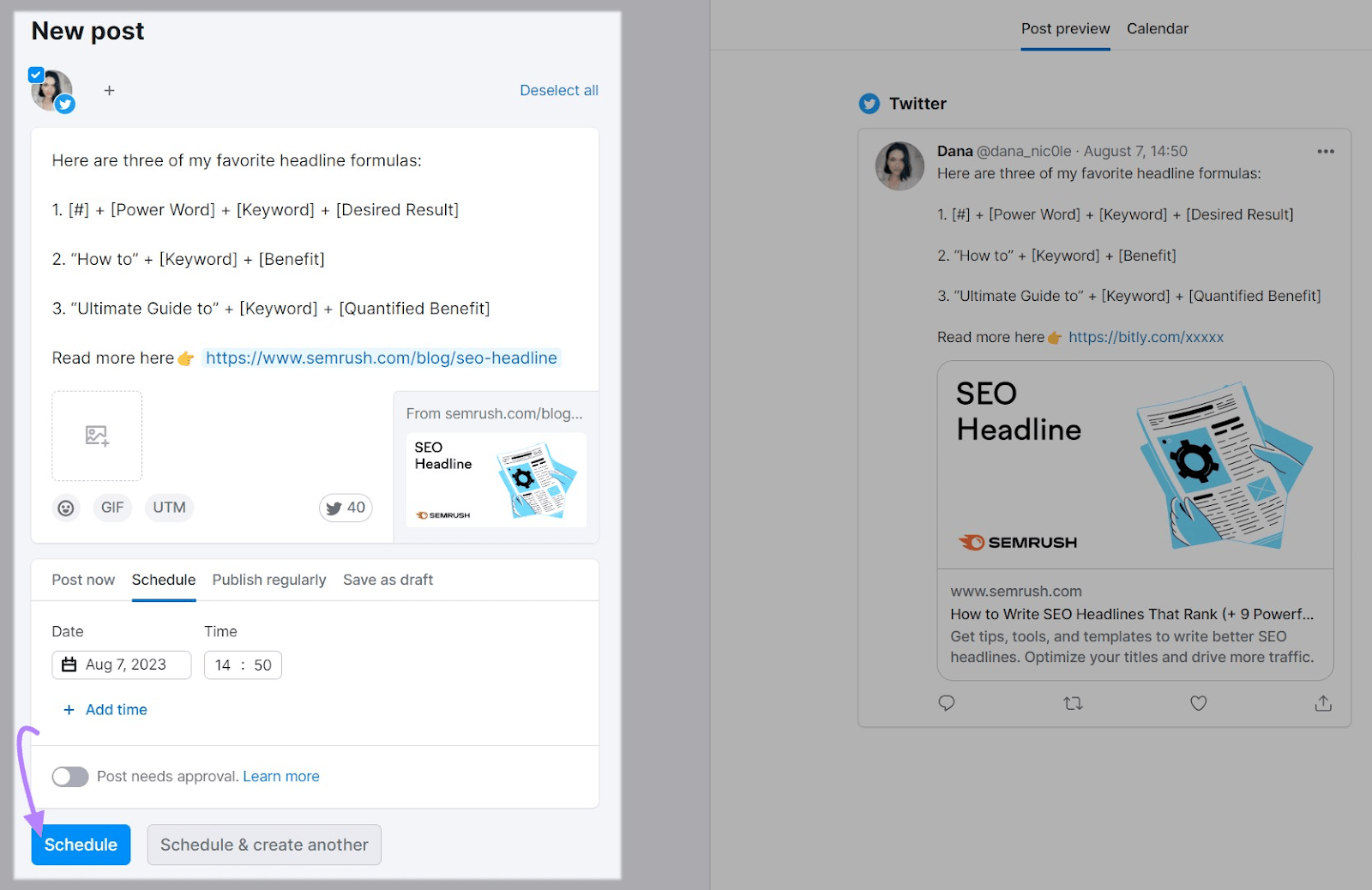Click the reply bubble icon in the preview

(947, 703)
